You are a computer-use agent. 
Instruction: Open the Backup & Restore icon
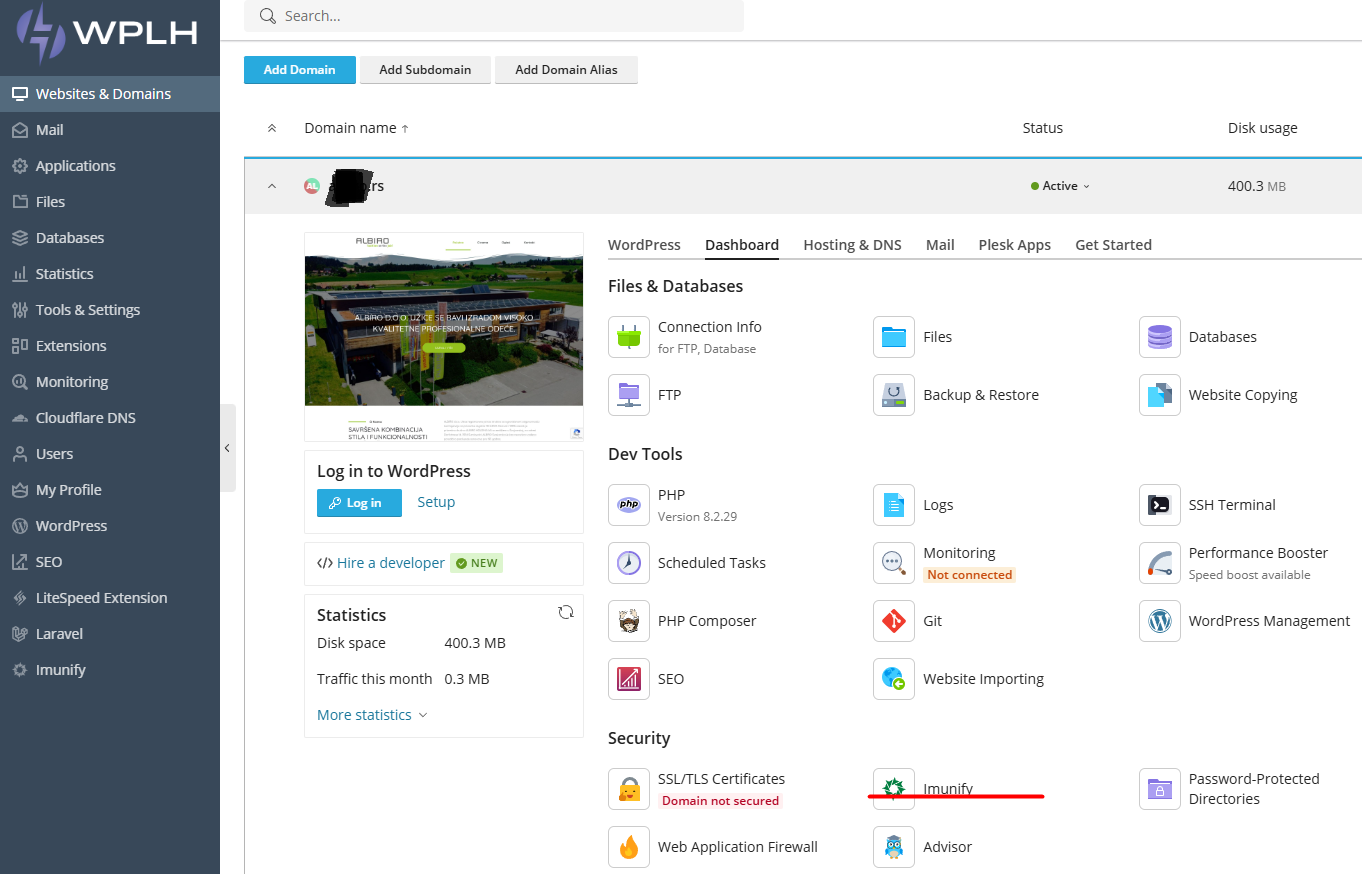coord(894,395)
